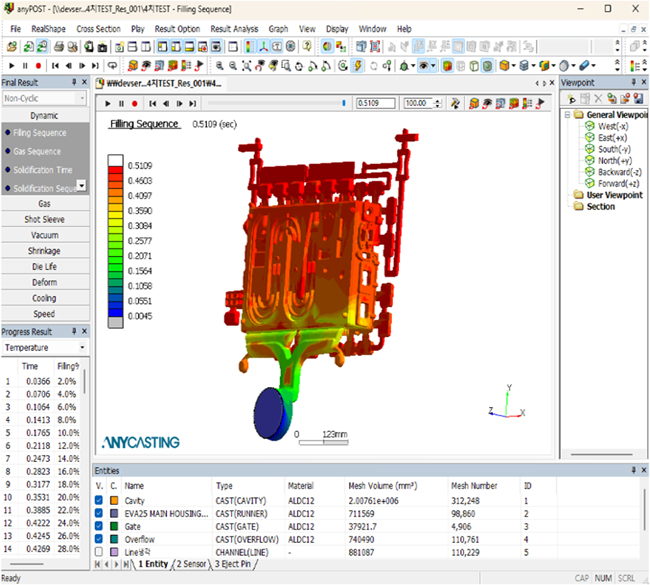Open the Result Analysis menu
This screenshot has width=650, height=585.
coord(233,29)
